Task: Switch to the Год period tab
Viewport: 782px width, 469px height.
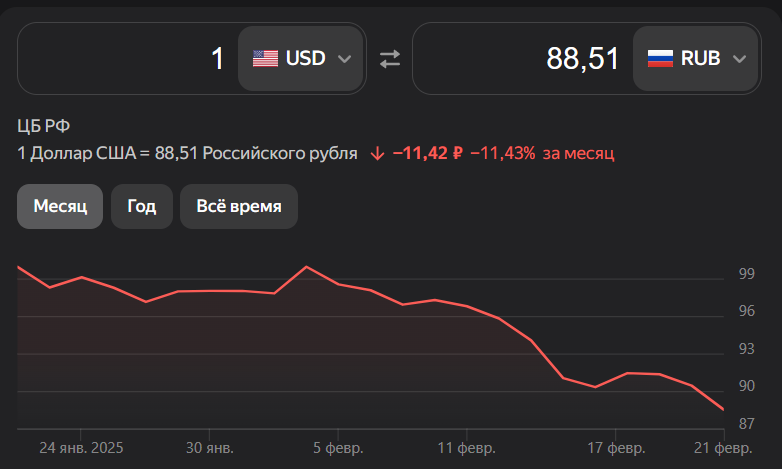Action: pyautogui.click(x=141, y=207)
